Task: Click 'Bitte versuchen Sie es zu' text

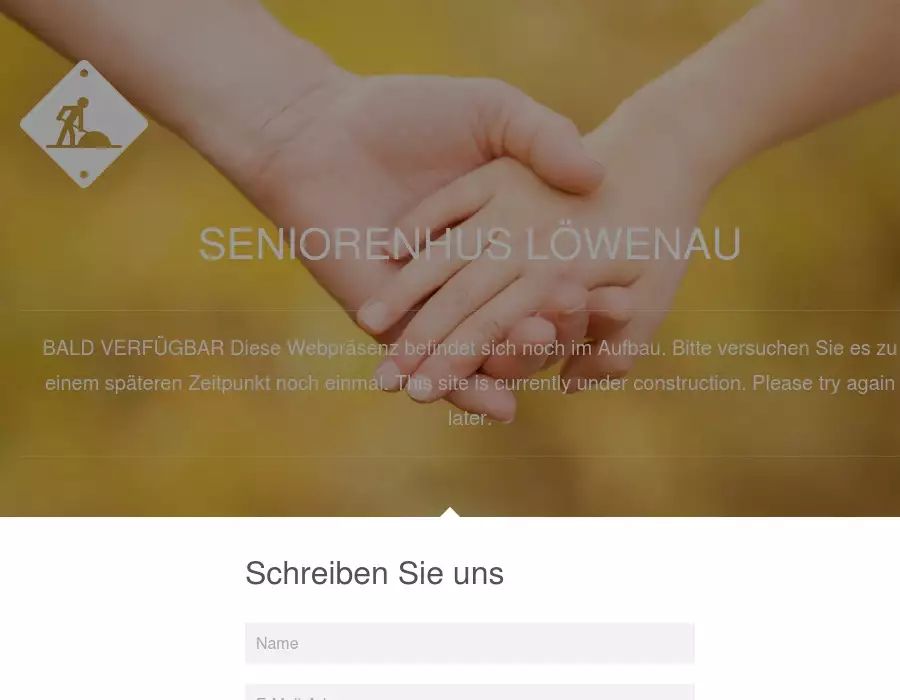Action: (x=784, y=348)
